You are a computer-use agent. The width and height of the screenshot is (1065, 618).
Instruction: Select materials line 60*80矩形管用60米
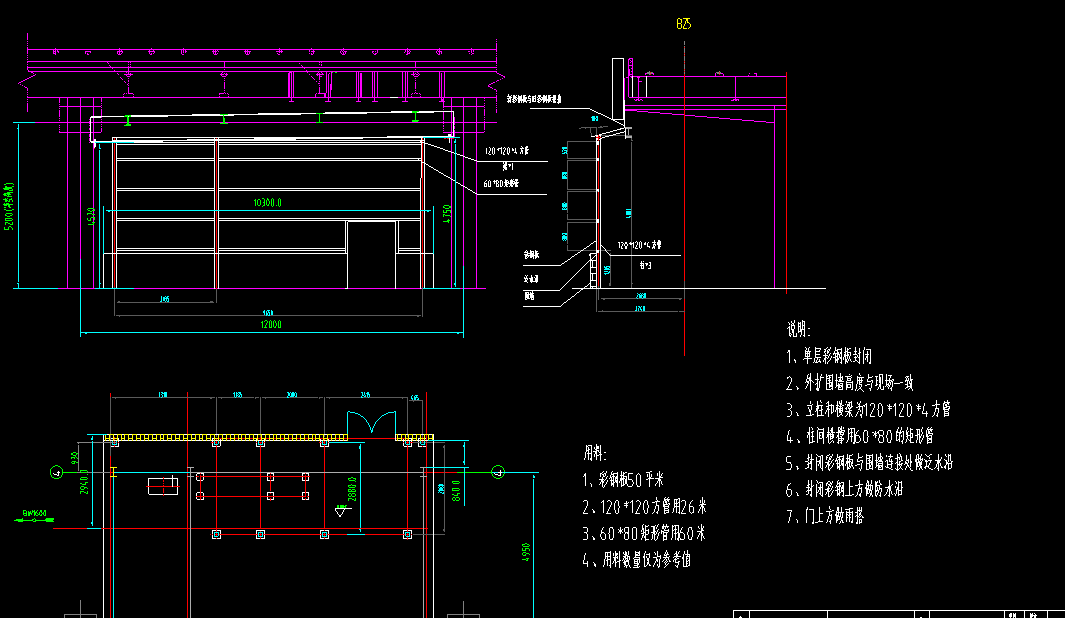pos(644,533)
